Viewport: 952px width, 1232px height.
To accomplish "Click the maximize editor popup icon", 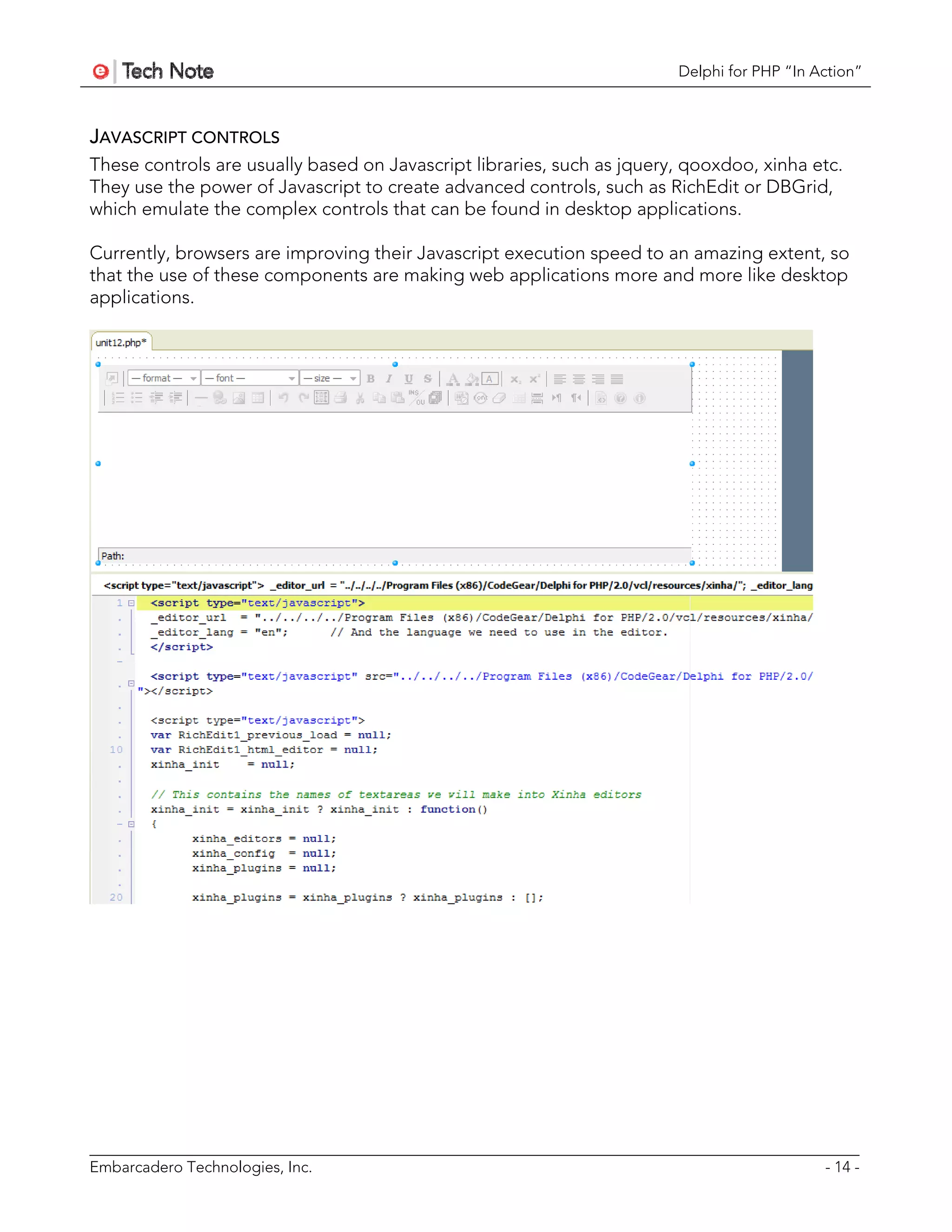I will (x=112, y=378).
